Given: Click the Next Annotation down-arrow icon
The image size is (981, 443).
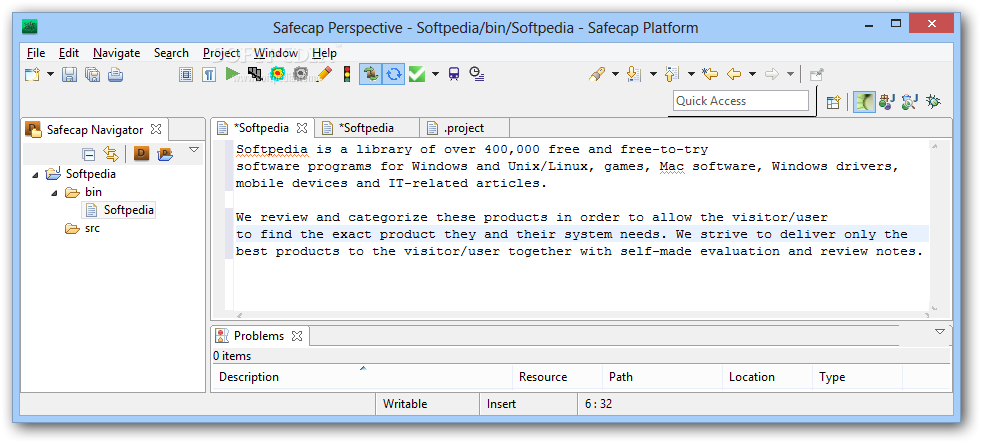Looking at the screenshot, I should (634, 74).
